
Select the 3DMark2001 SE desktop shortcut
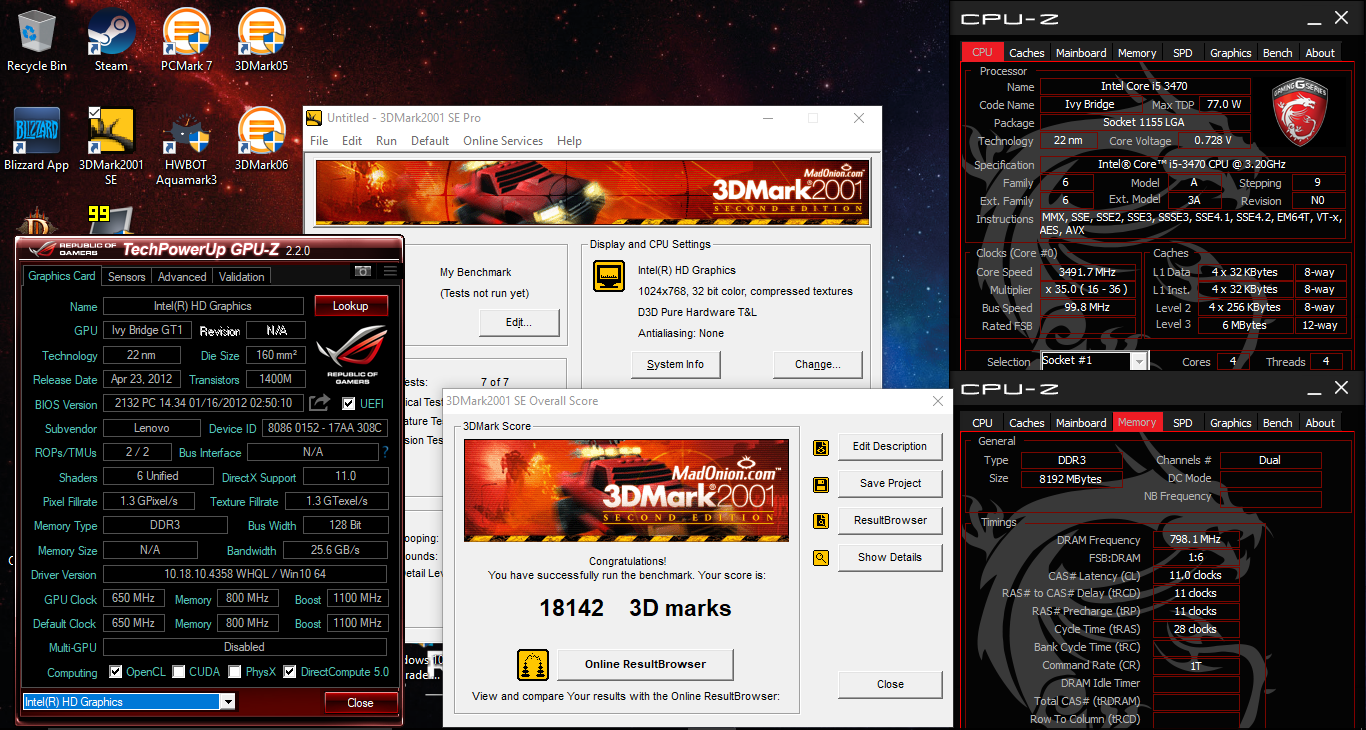pyautogui.click(x=111, y=147)
